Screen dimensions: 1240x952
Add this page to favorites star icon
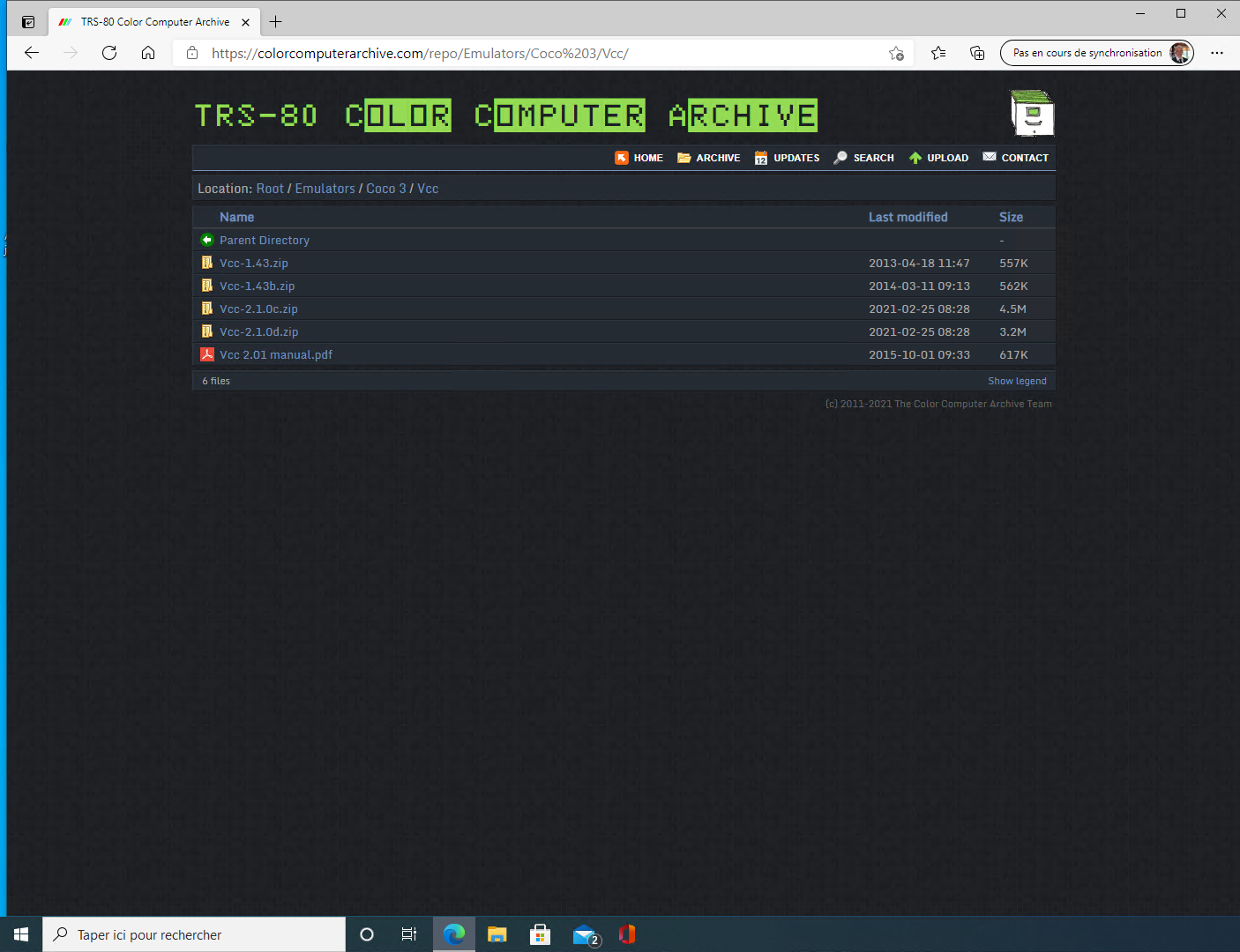(x=896, y=53)
